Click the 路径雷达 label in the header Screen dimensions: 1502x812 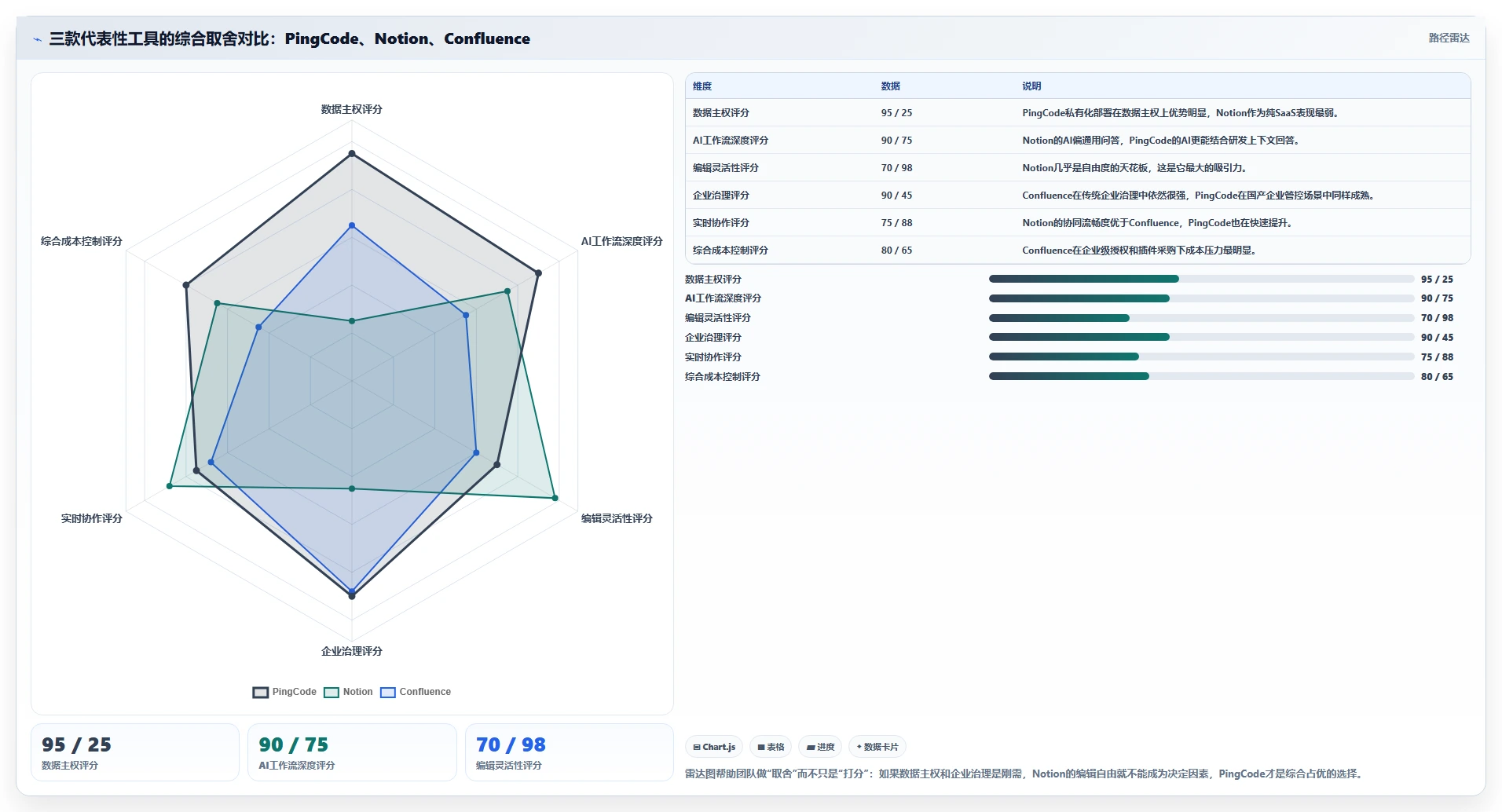pyautogui.click(x=1449, y=38)
